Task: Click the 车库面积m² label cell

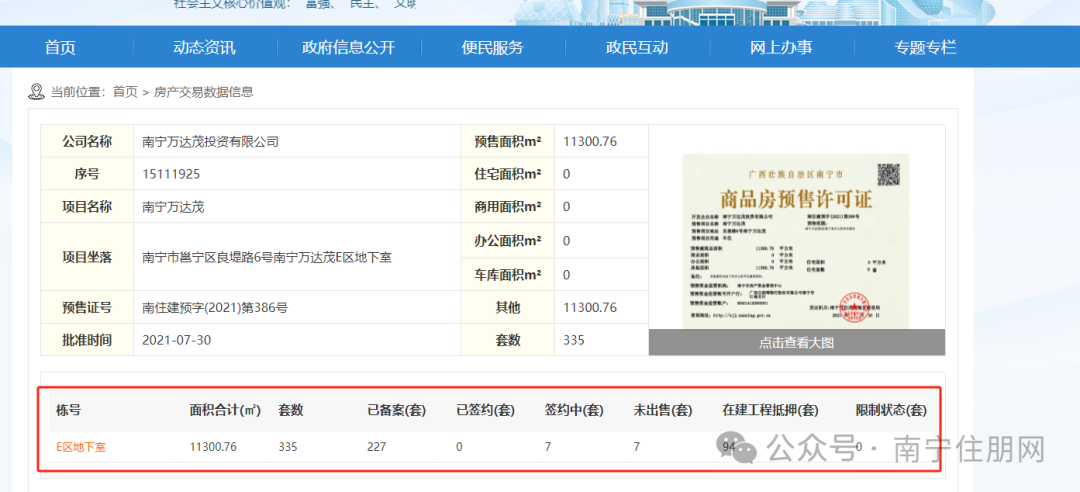Action: 508,274
